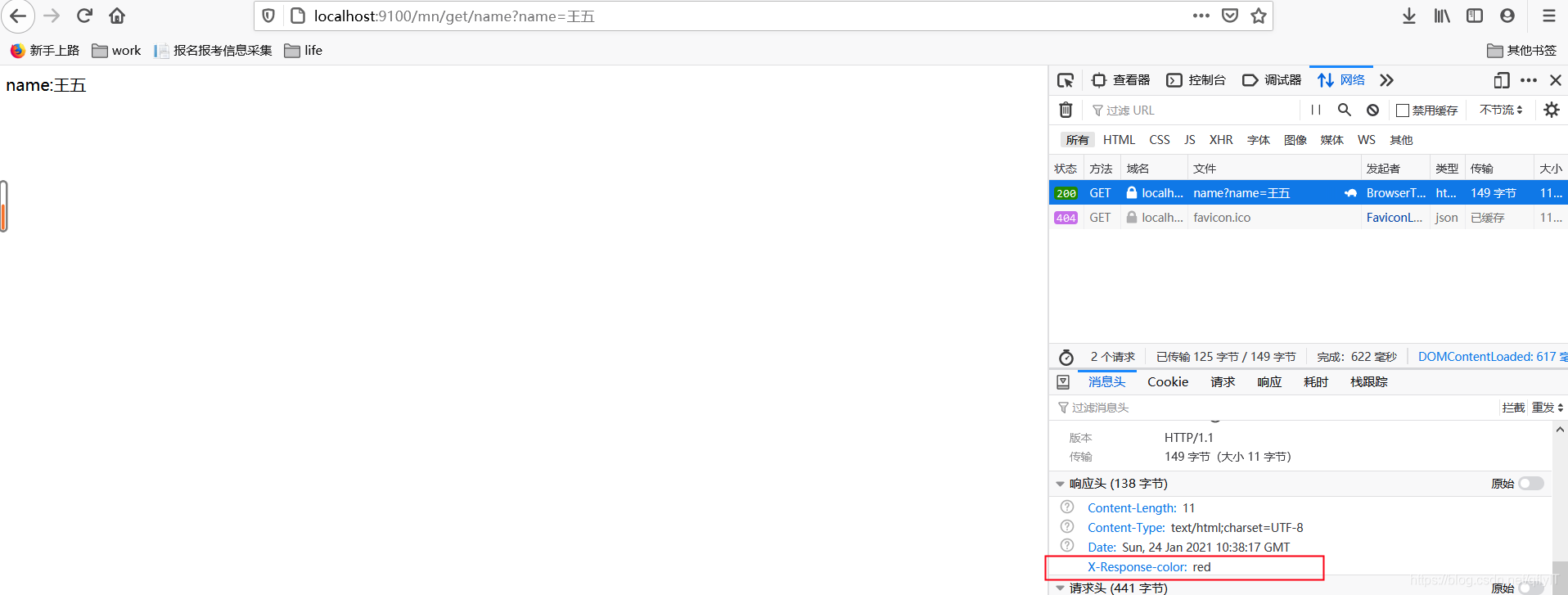This screenshot has width=1568, height=595.
Task: Open page actions three-dot menu in address bar
Action: pos(1201,16)
